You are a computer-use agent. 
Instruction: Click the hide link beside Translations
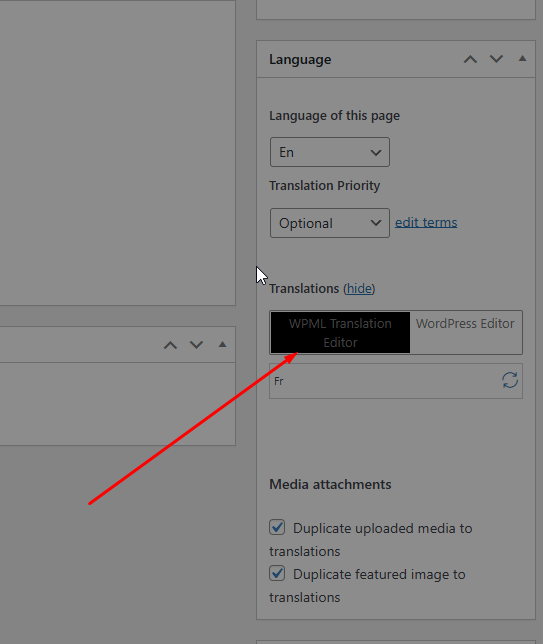coord(359,289)
